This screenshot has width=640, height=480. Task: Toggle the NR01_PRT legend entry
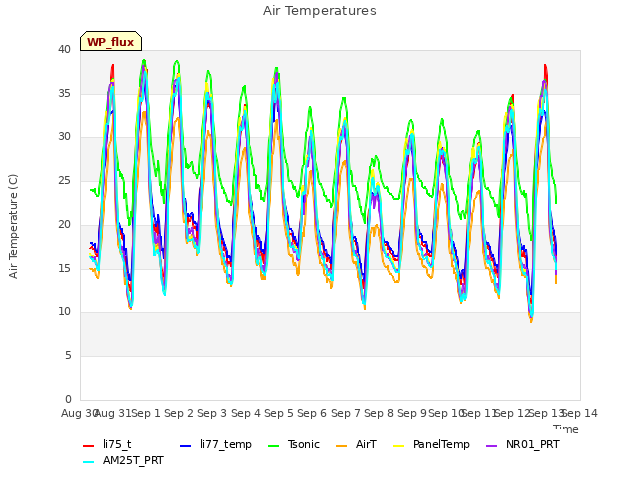(x=523, y=444)
